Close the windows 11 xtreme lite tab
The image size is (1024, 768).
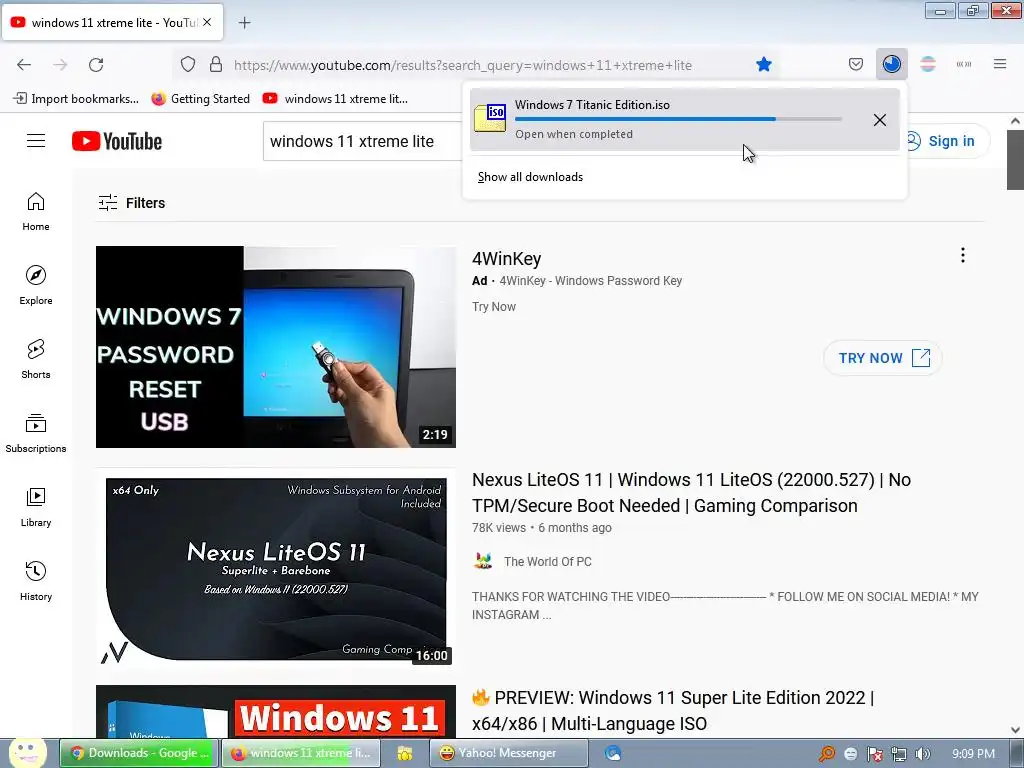coord(207,22)
